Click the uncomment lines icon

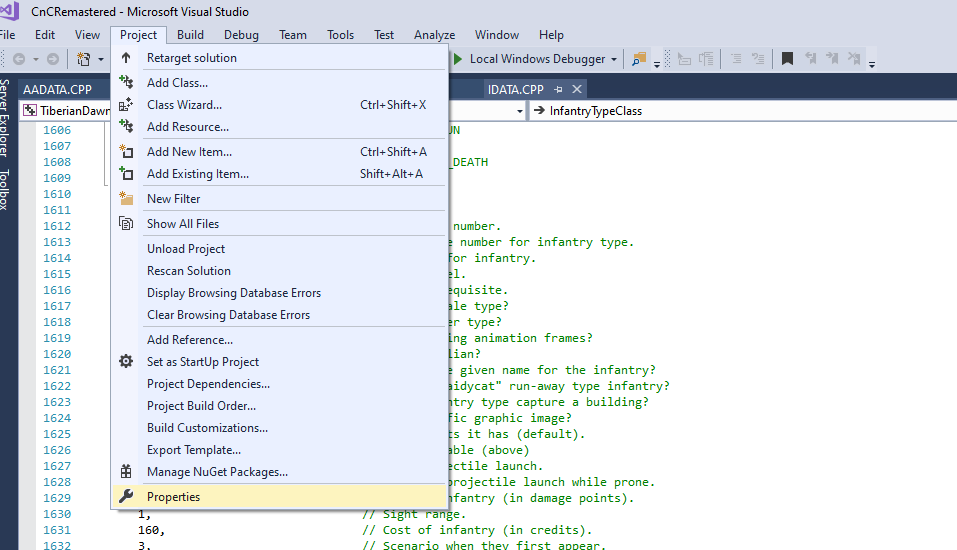(x=758, y=59)
